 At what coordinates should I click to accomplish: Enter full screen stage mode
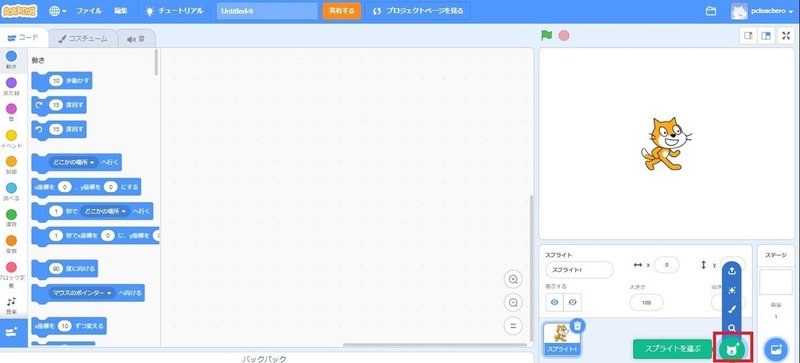(786, 36)
